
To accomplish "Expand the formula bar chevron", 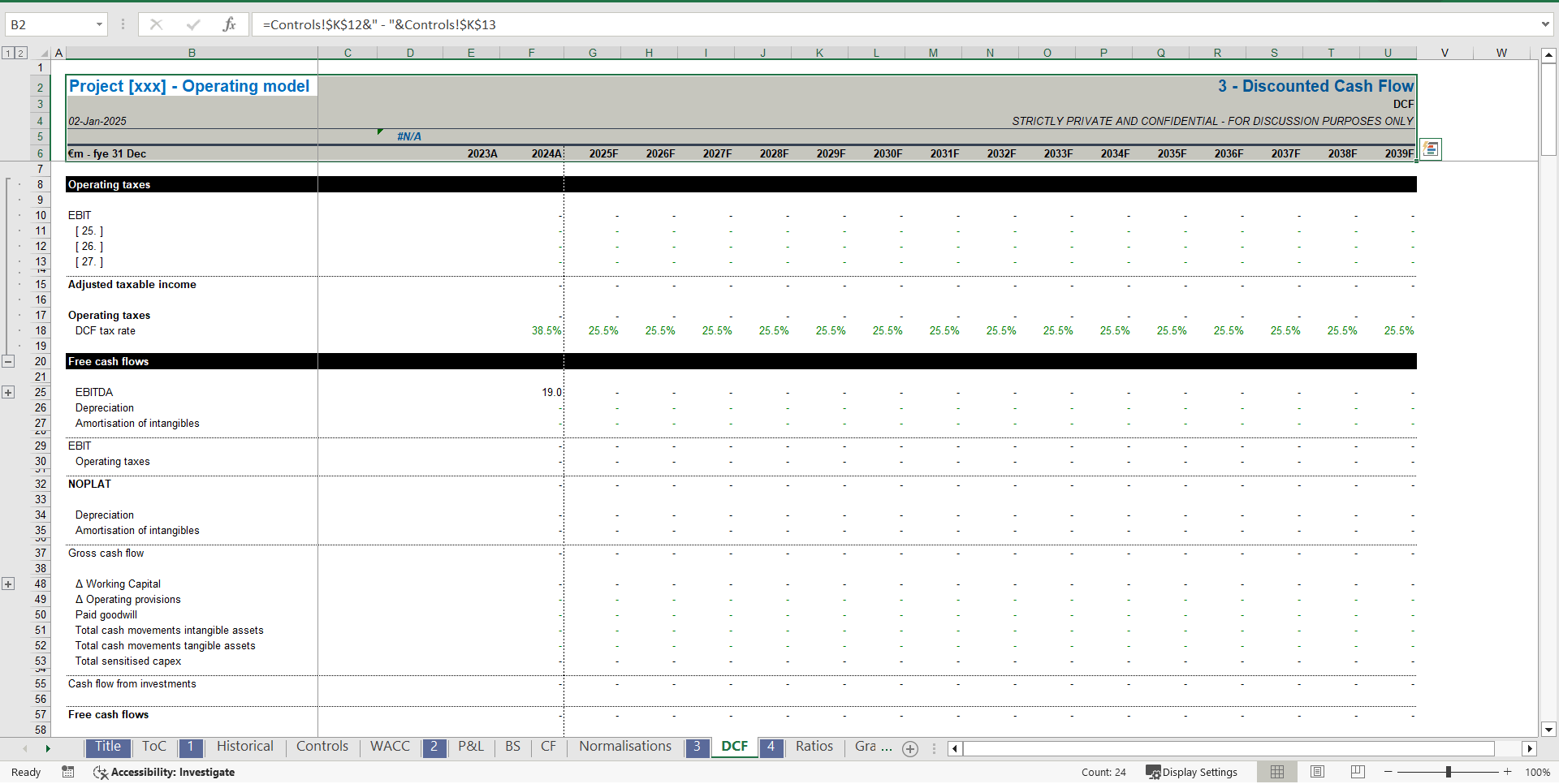I will click(x=1545, y=24).
